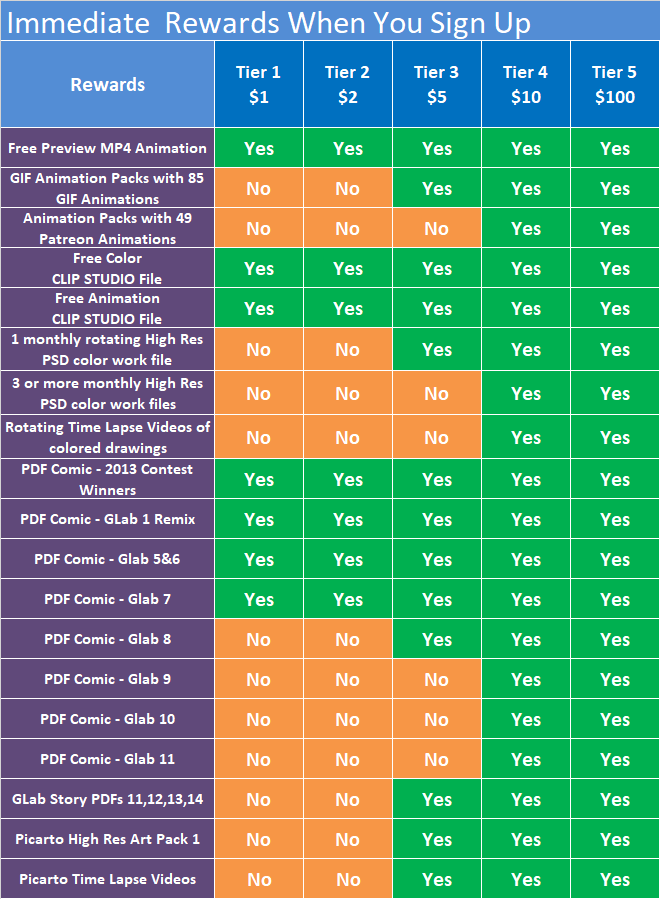660x899 pixels.
Task: Click Tier 3 'No' cell for PDF Comic Glab 9
Action: pyautogui.click(x=436, y=680)
